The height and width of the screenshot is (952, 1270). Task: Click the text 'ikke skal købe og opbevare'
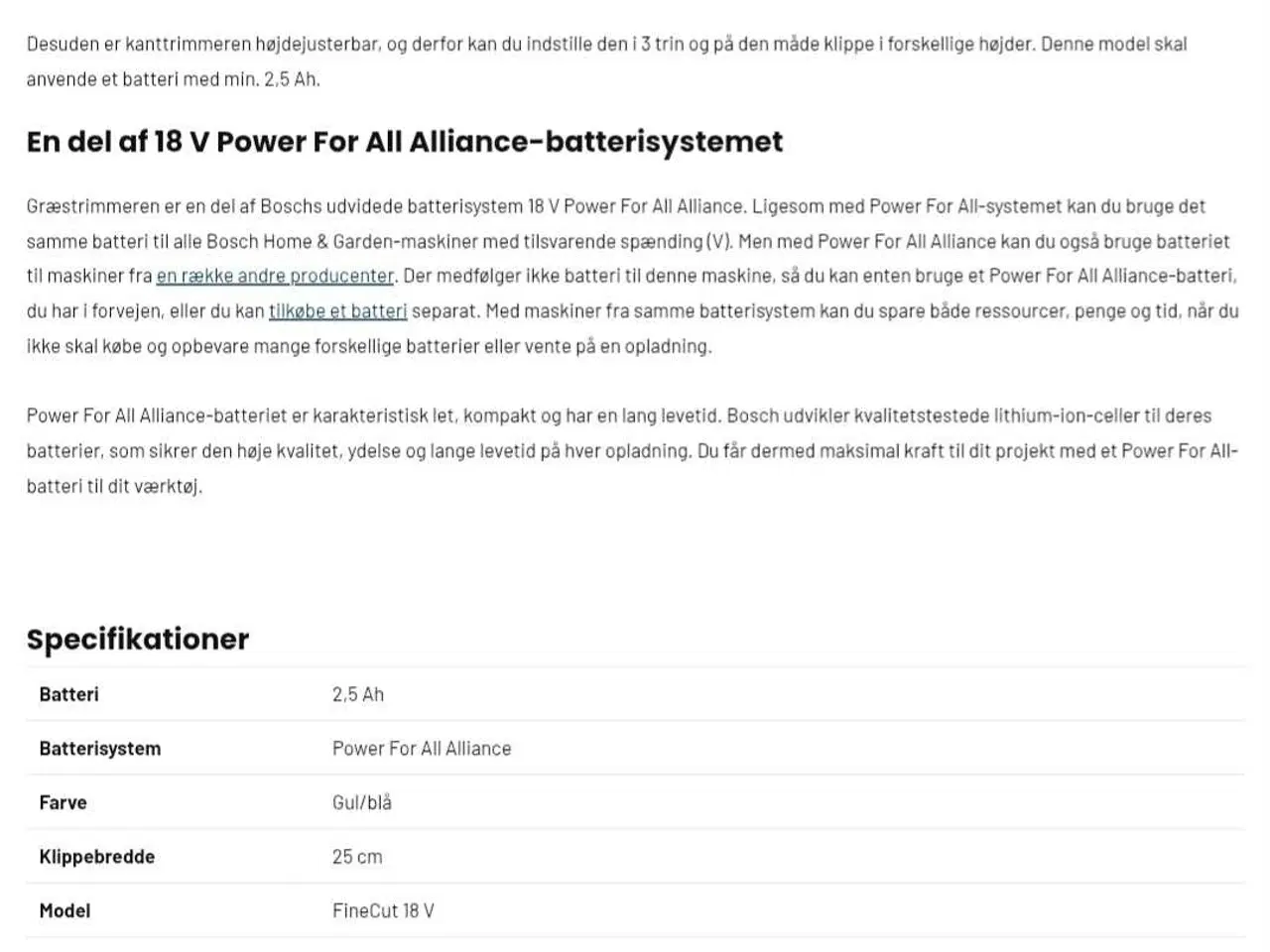coord(137,346)
